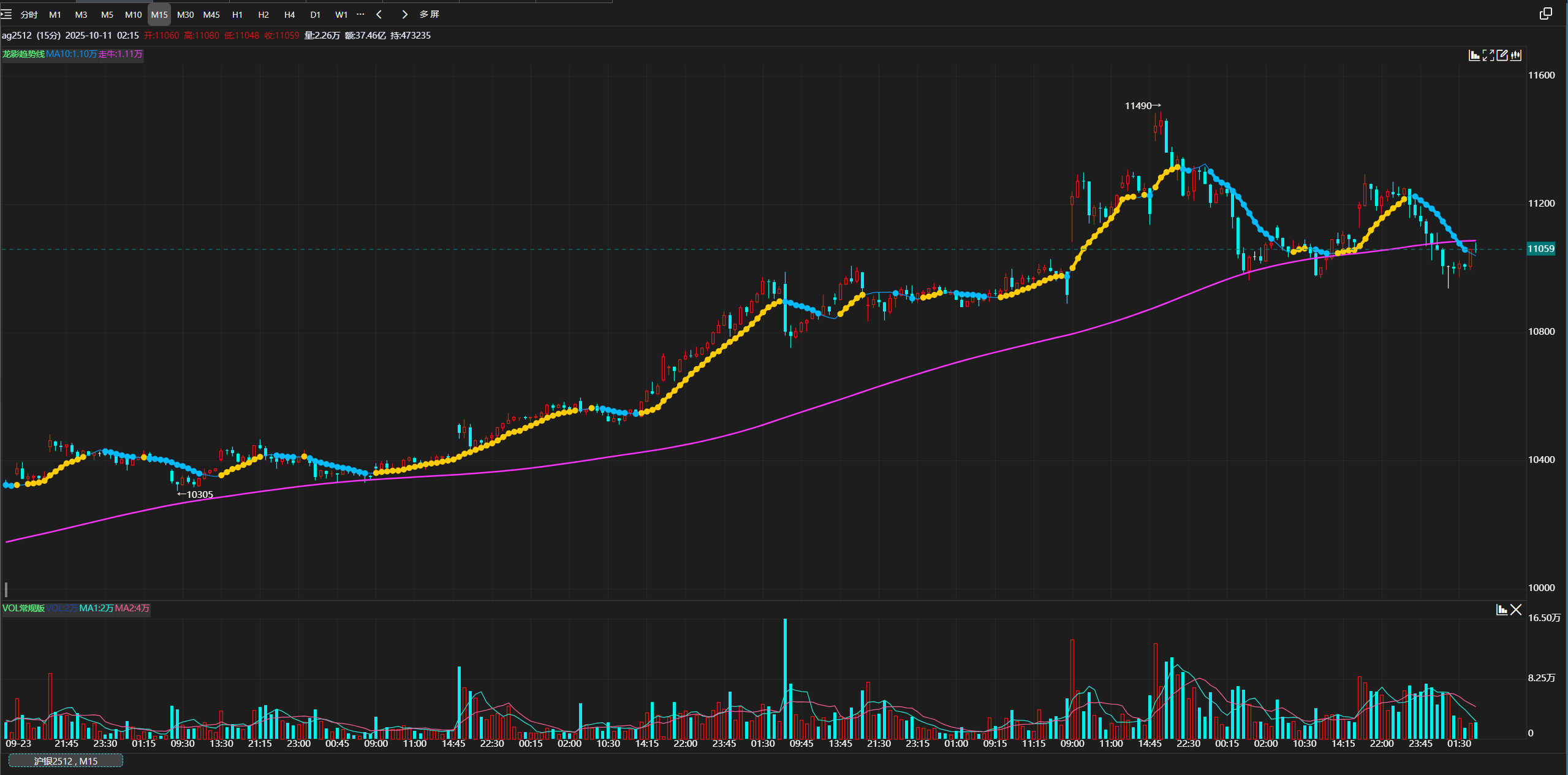Click the 11059 current price tag
This screenshot has height=775, width=1568.
coord(1540,249)
